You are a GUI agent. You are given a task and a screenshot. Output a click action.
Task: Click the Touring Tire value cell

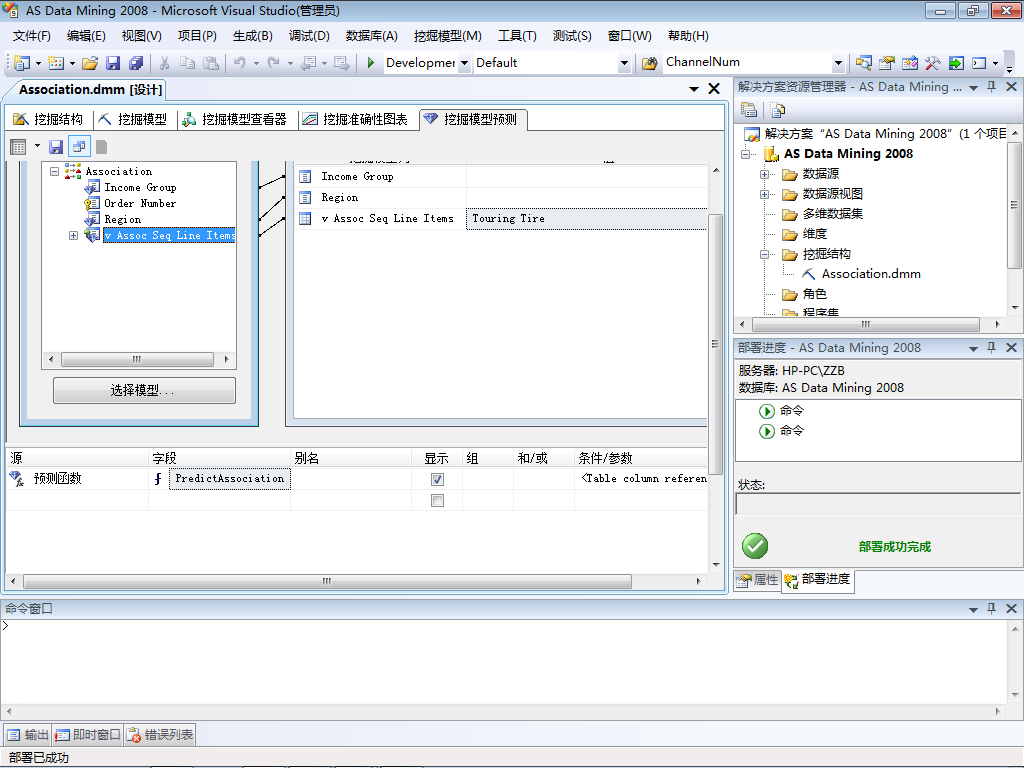[586, 218]
